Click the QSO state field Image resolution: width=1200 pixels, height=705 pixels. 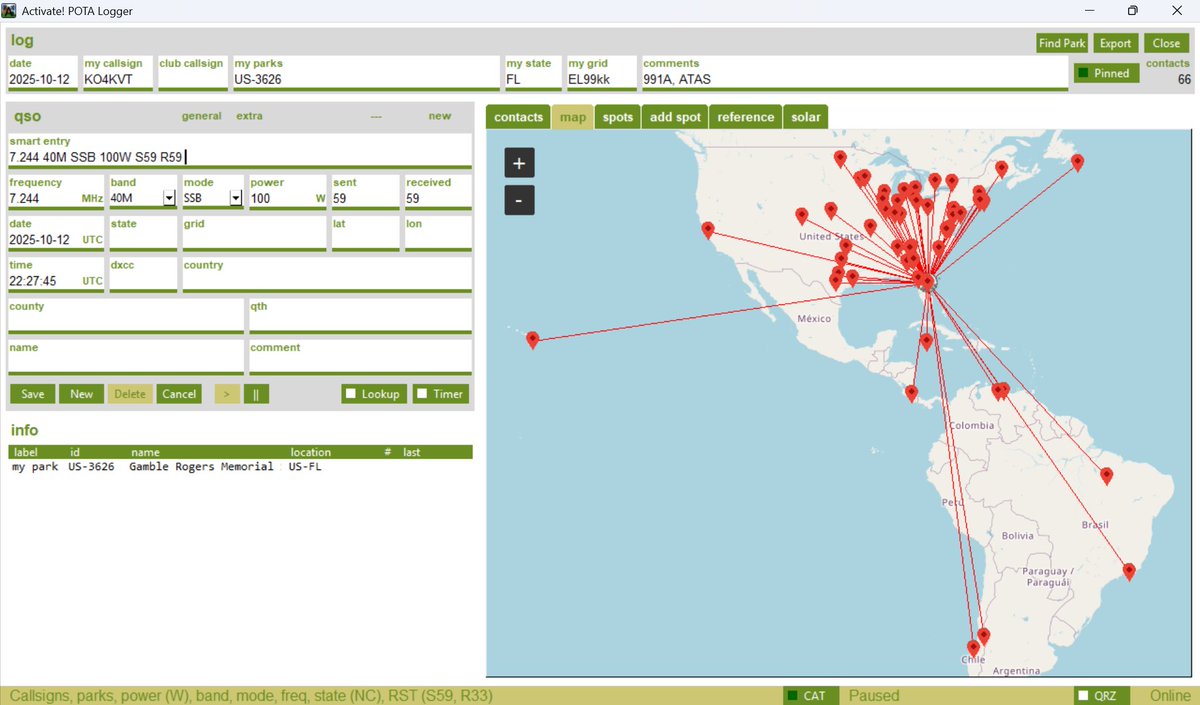click(x=142, y=240)
